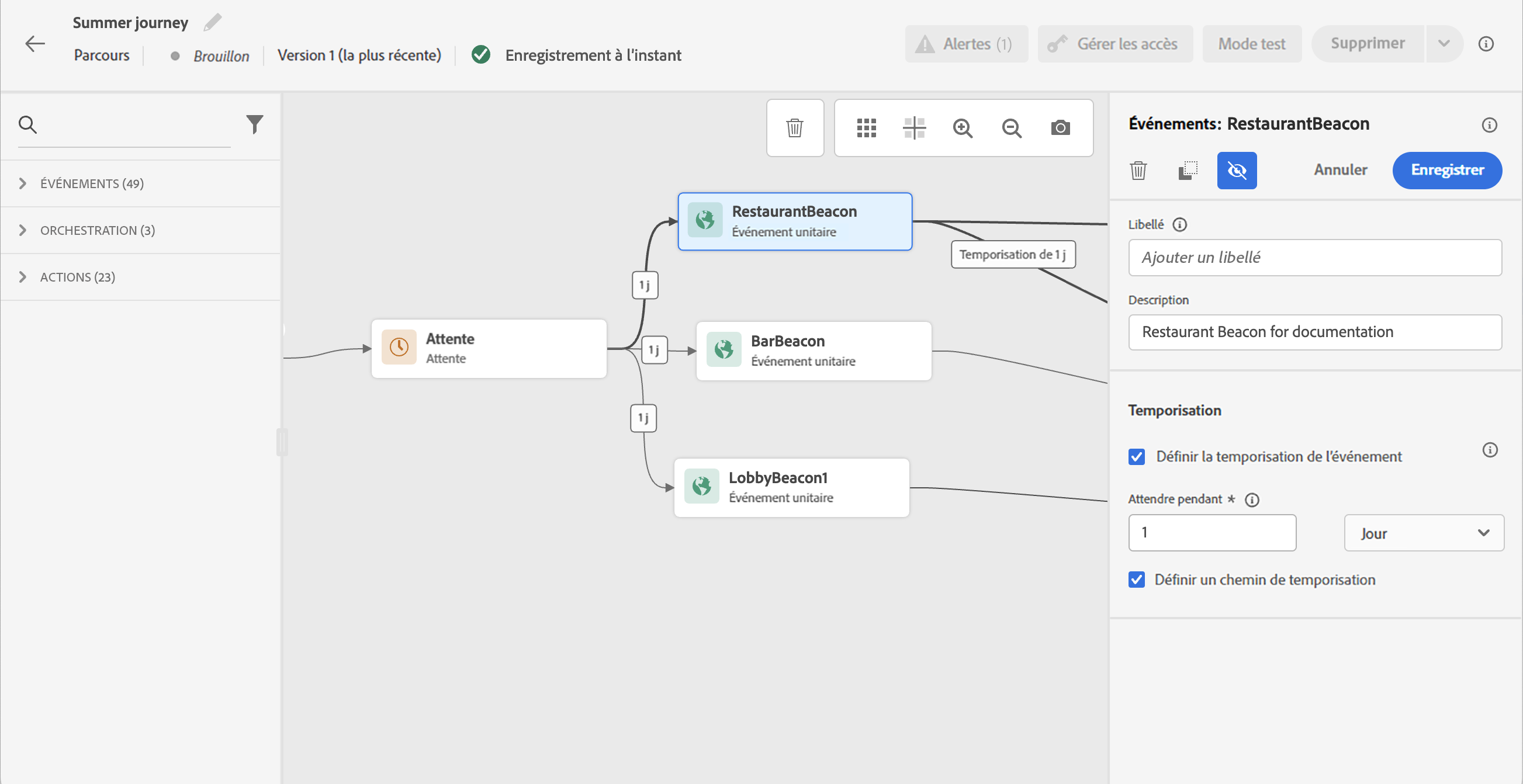Click Annuler in the event panel
Screen dimensions: 1523x784
[x=1340, y=170]
